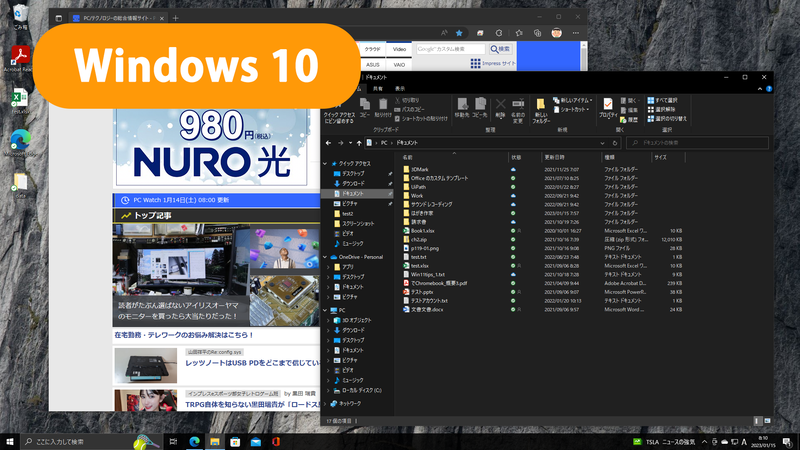Collapse the PC tree node in sidebar
Image resolution: width=800 pixels, height=450 pixels.
pyautogui.click(x=325, y=310)
